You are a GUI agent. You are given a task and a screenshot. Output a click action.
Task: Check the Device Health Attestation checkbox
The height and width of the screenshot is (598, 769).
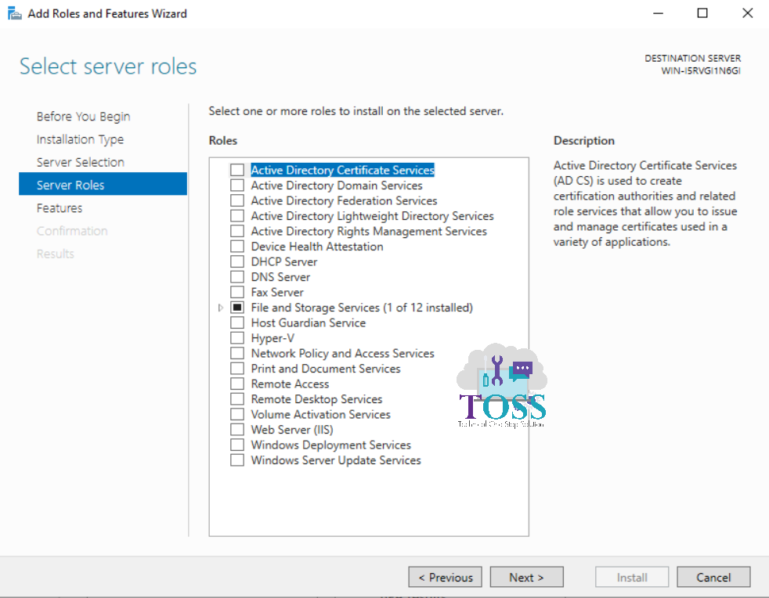[x=237, y=246]
